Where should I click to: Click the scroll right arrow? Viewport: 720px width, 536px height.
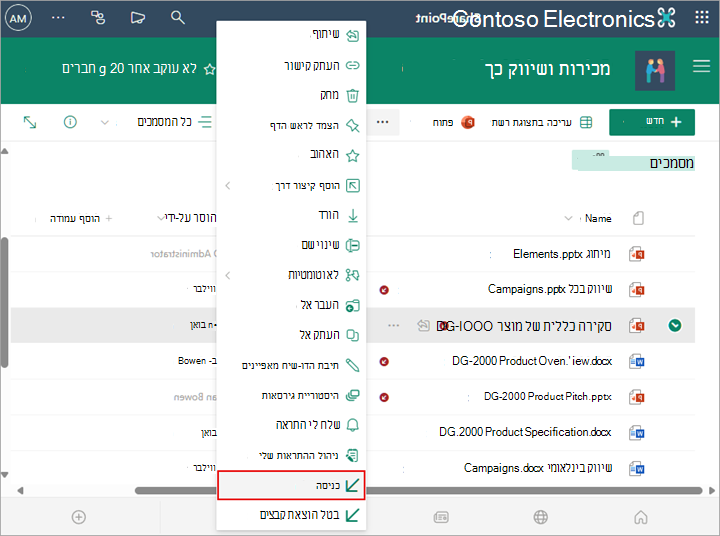point(712,491)
